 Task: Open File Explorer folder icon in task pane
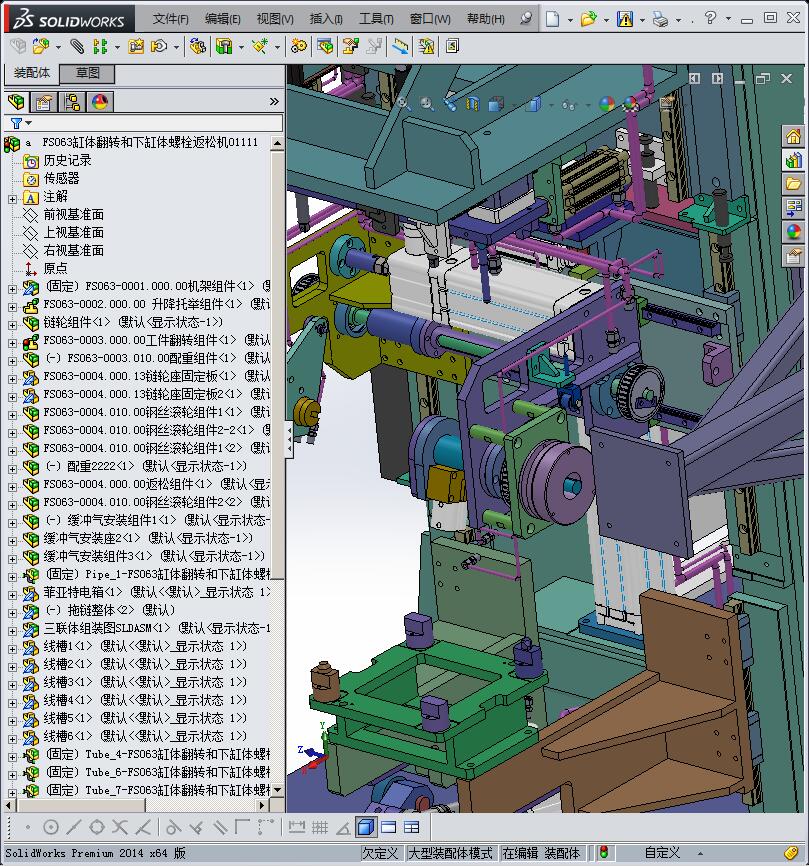pyautogui.click(x=793, y=184)
